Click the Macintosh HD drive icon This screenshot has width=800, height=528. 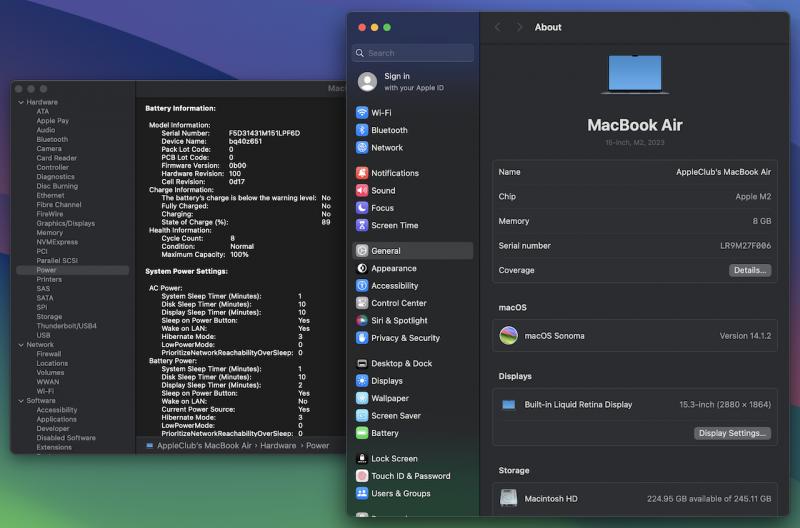[508, 498]
